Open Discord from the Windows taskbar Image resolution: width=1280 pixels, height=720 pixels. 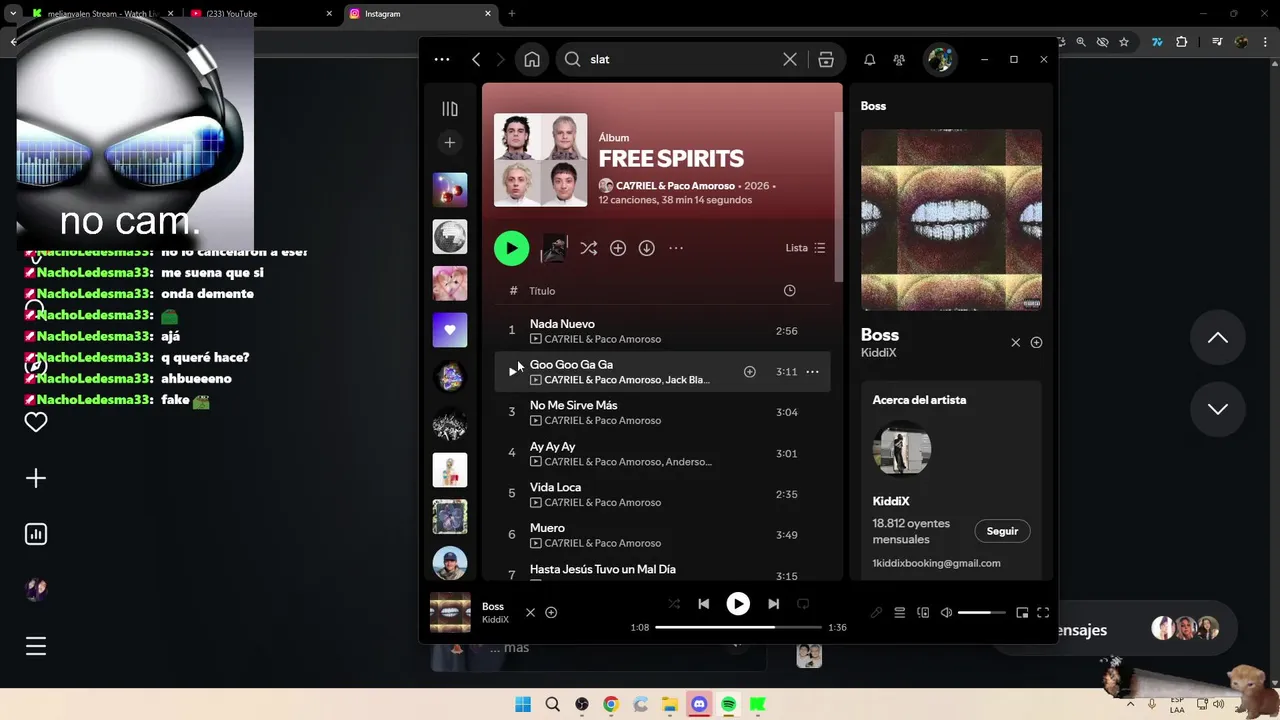click(x=699, y=704)
